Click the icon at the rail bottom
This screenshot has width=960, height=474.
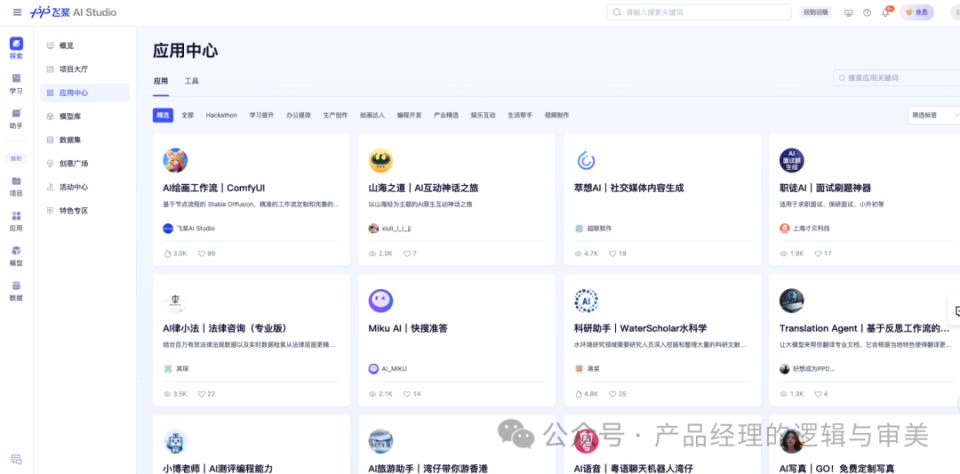click(x=17, y=459)
